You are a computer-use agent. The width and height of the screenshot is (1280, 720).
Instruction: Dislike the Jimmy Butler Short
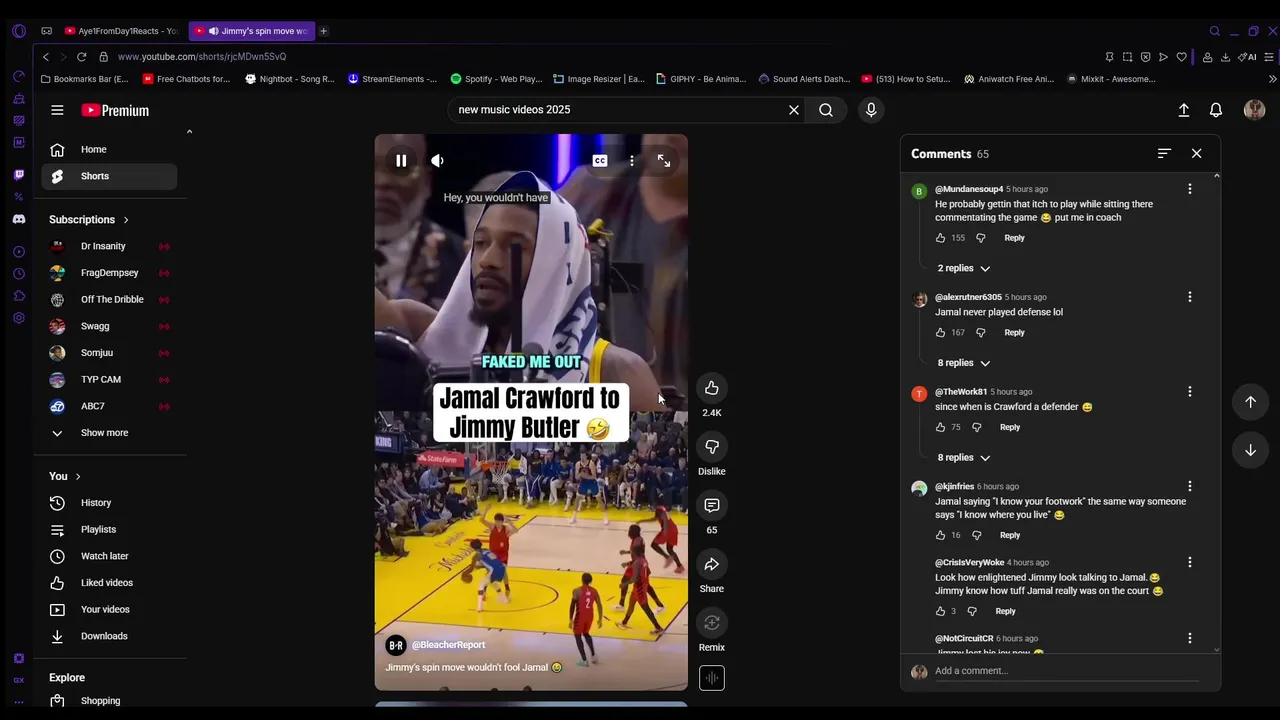point(711,447)
